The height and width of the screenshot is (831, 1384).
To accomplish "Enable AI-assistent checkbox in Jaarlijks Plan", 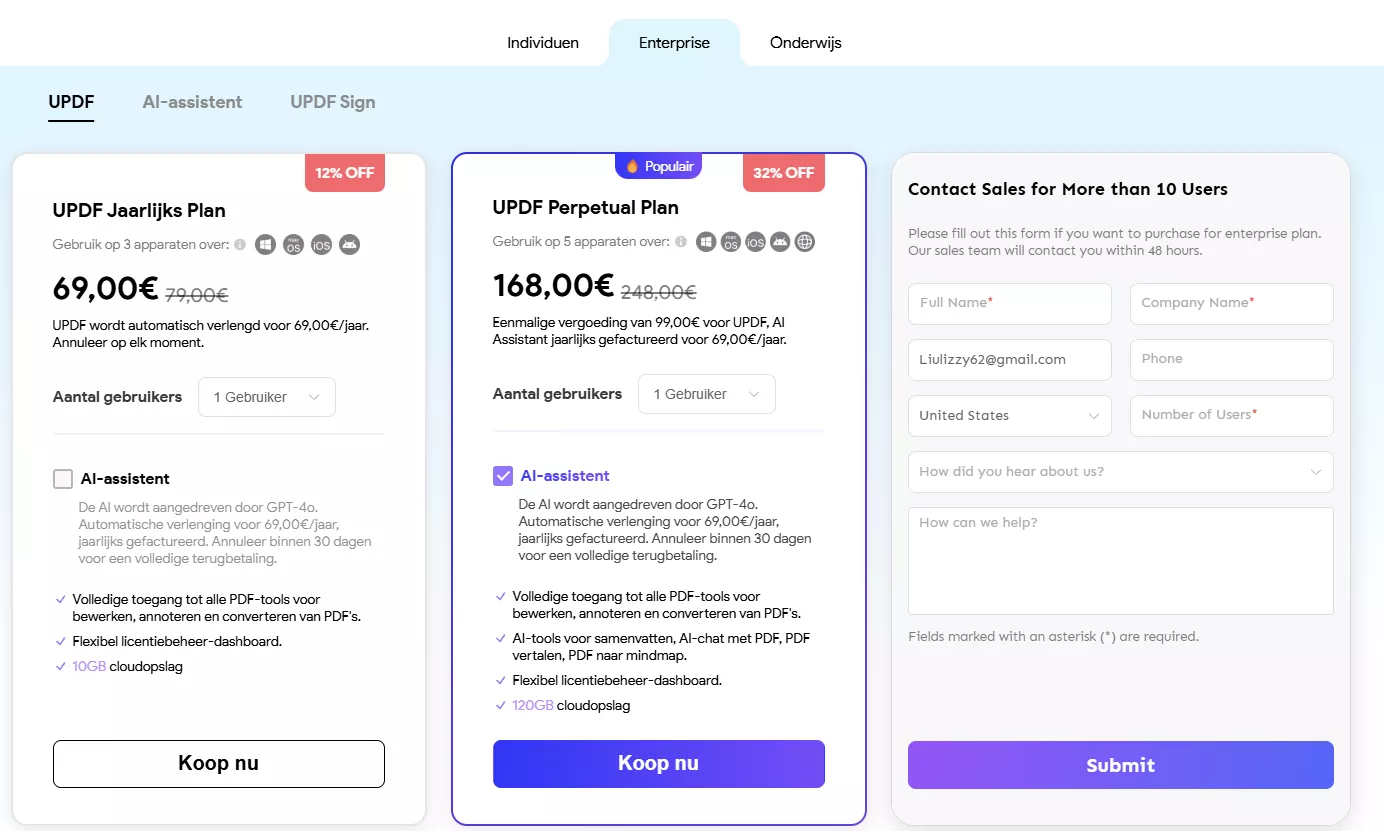I will click(x=63, y=479).
